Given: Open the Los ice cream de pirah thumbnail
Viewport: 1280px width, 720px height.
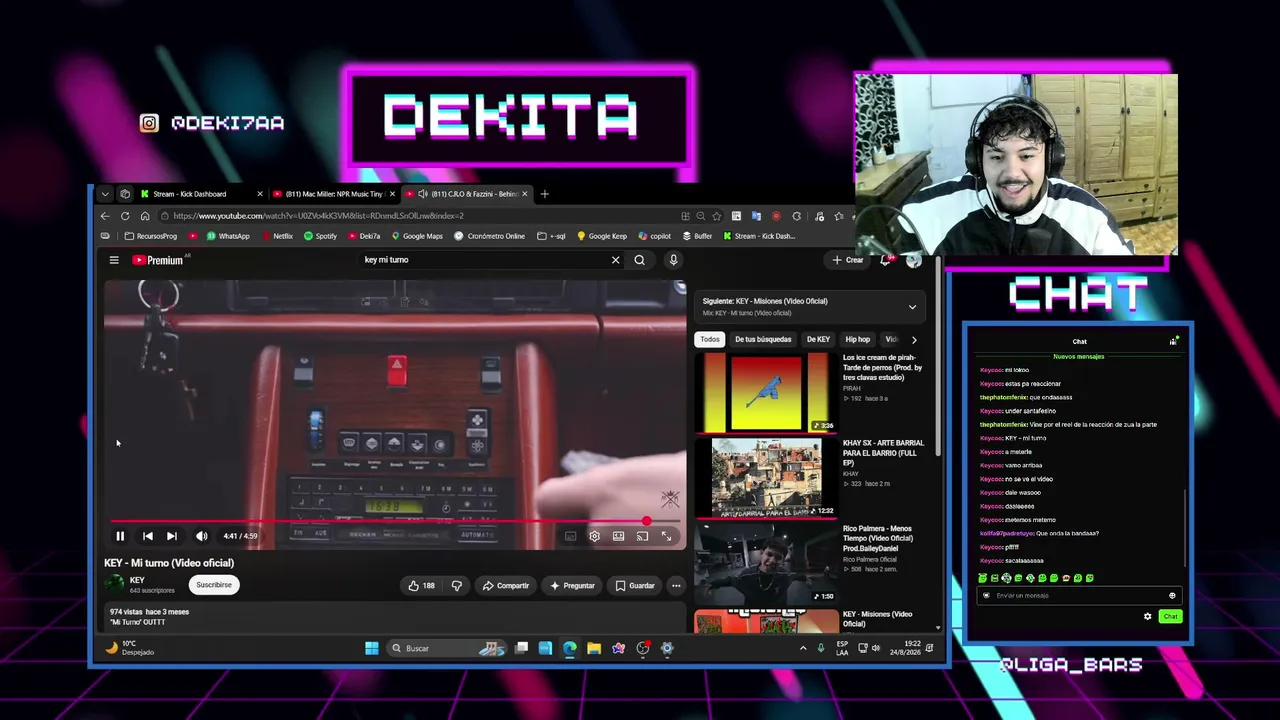Looking at the screenshot, I should point(766,392).
